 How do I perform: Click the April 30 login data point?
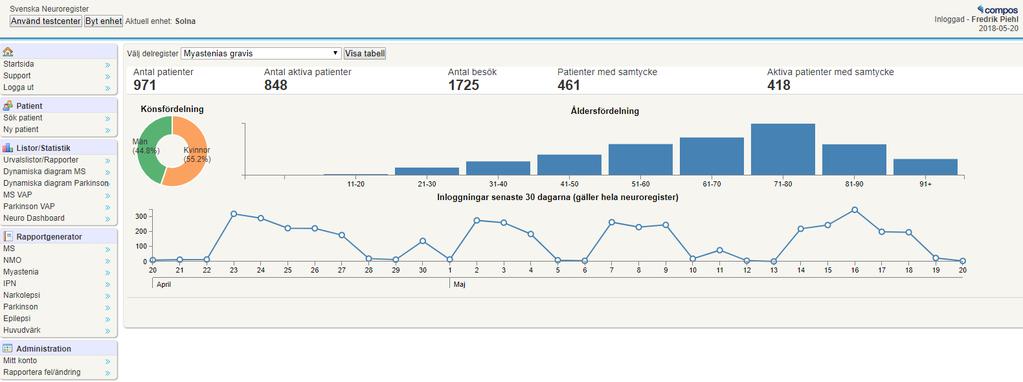point(423,241)
